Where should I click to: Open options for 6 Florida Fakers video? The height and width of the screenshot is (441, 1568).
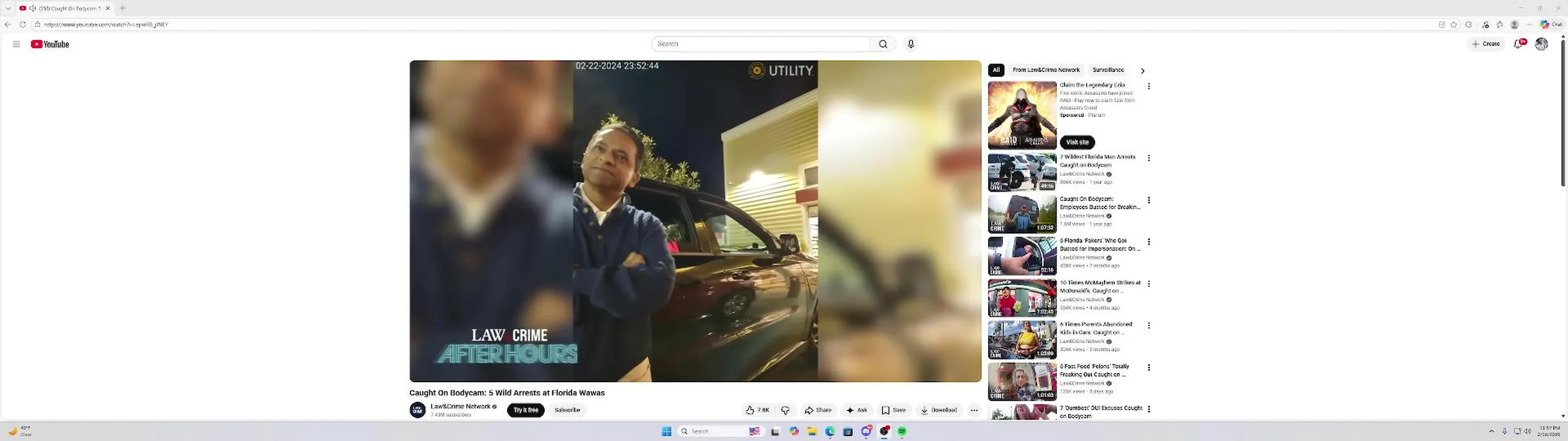pos(1149,242)
